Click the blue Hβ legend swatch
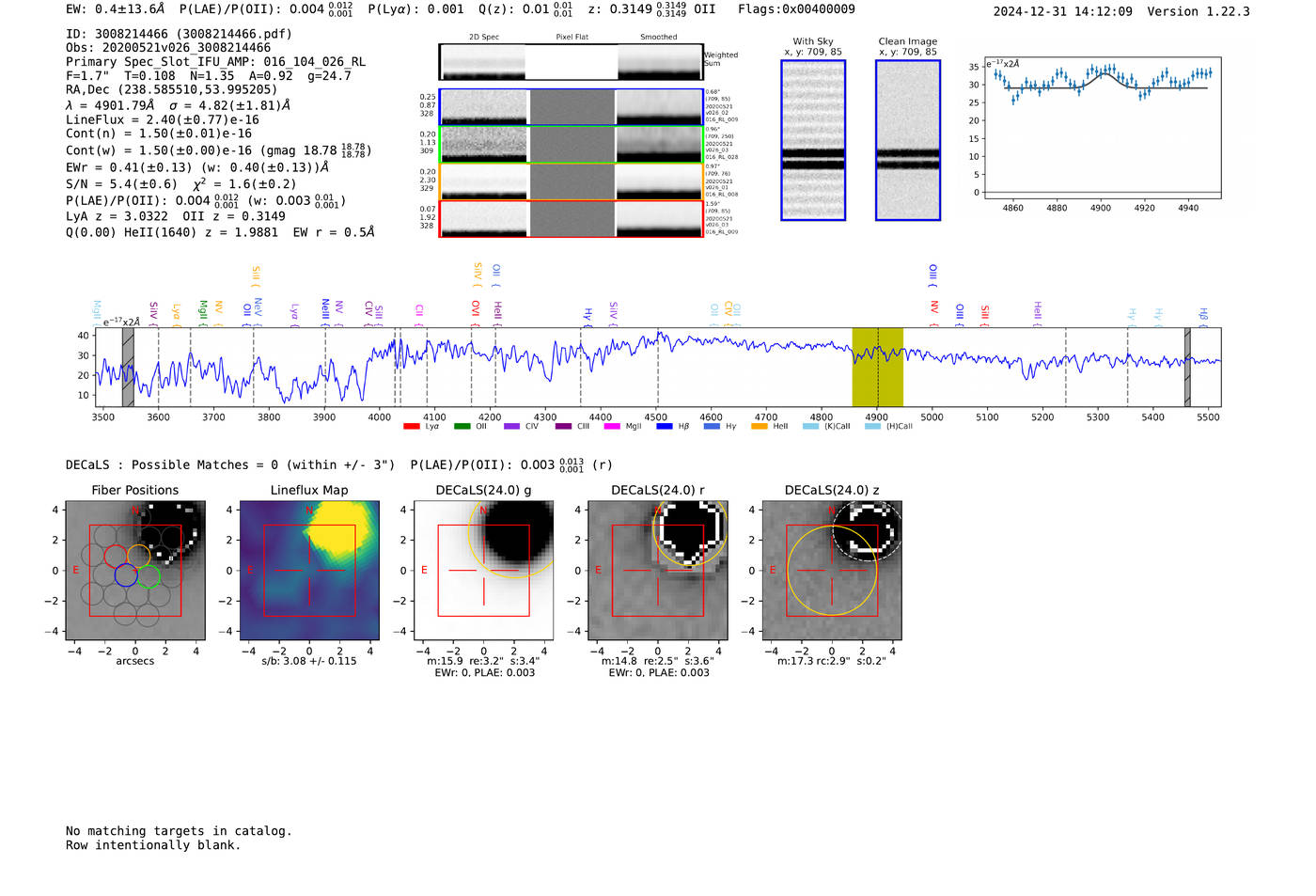The image size is (1316, 896). [665, 426]
